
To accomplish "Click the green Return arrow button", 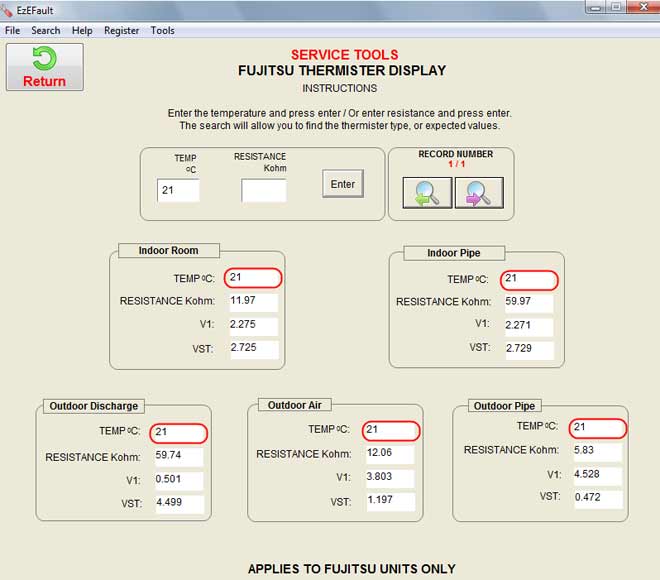I will [44, 67].
